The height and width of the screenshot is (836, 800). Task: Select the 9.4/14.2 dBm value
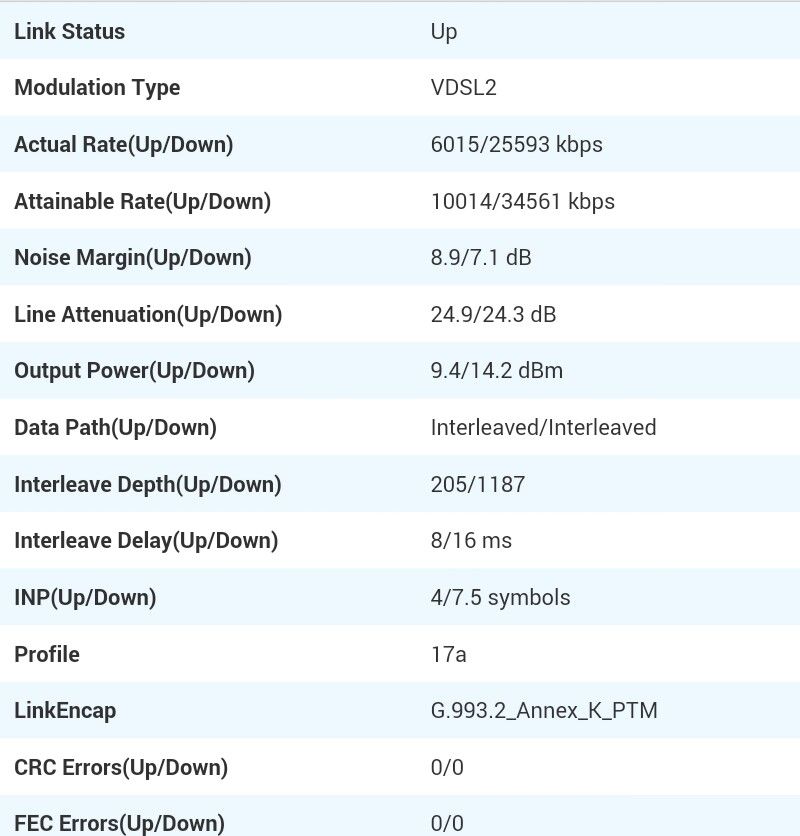496,370
